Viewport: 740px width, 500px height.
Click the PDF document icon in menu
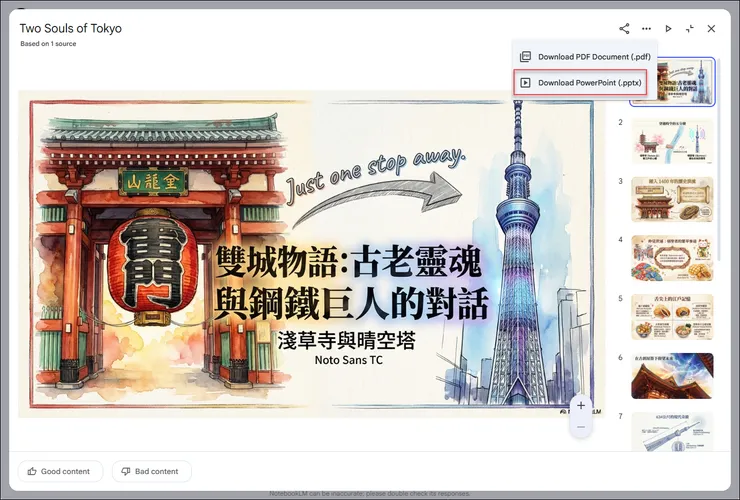click(x=525, y=57)
